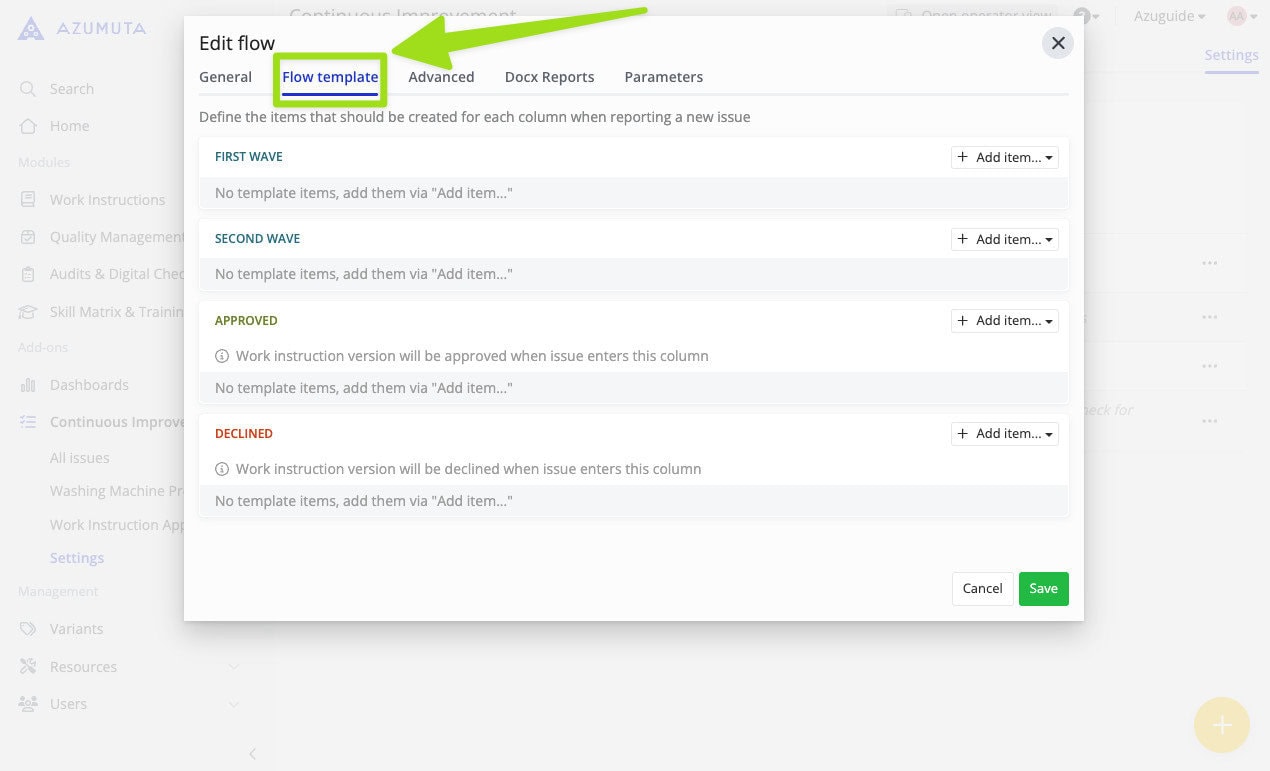The height and width of the screenshot is (771, 1270).
Task: Close the Edit flow dialog with X
Action: (1057, 43)
